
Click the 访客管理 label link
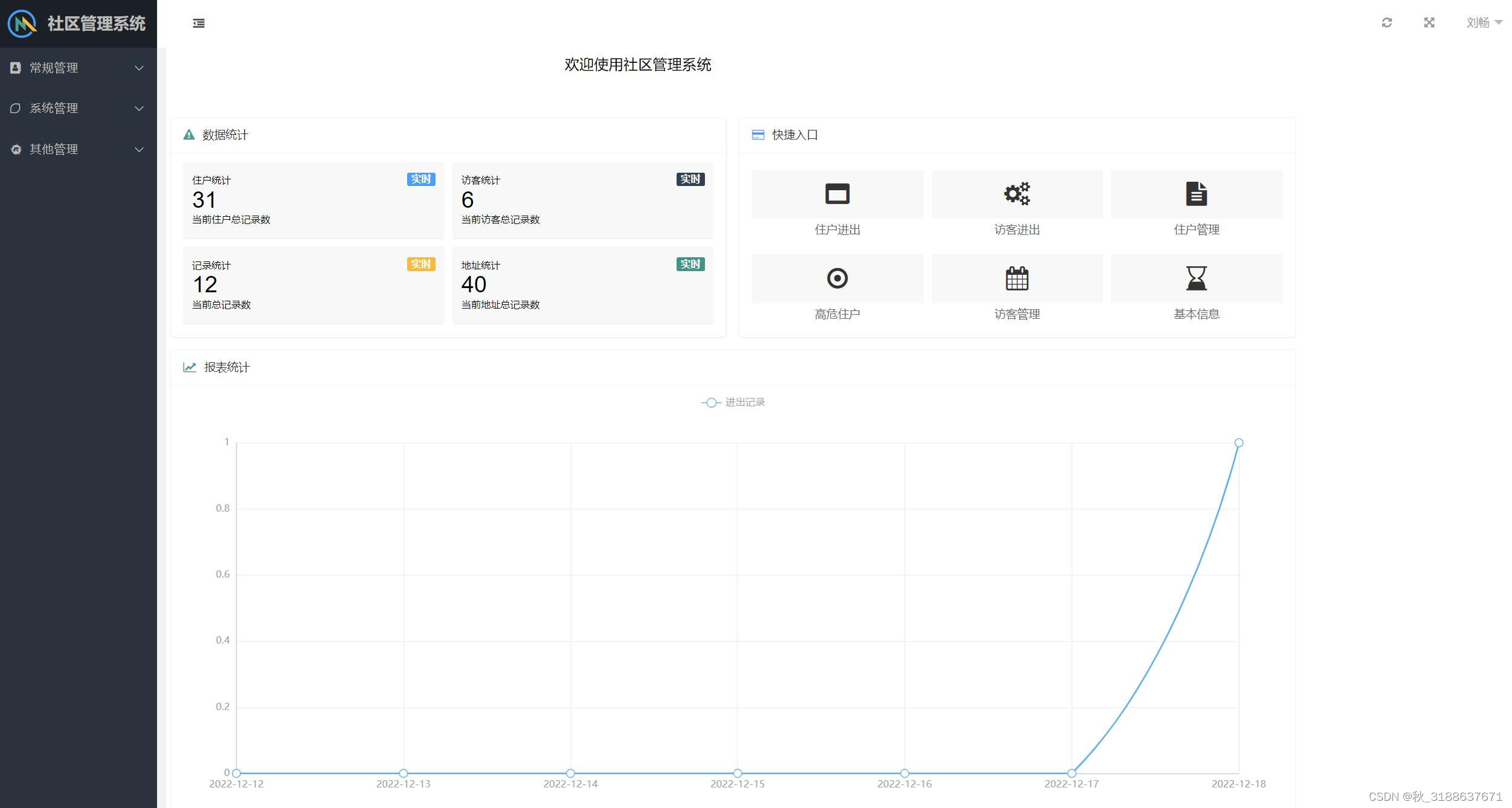point(1017,314)
